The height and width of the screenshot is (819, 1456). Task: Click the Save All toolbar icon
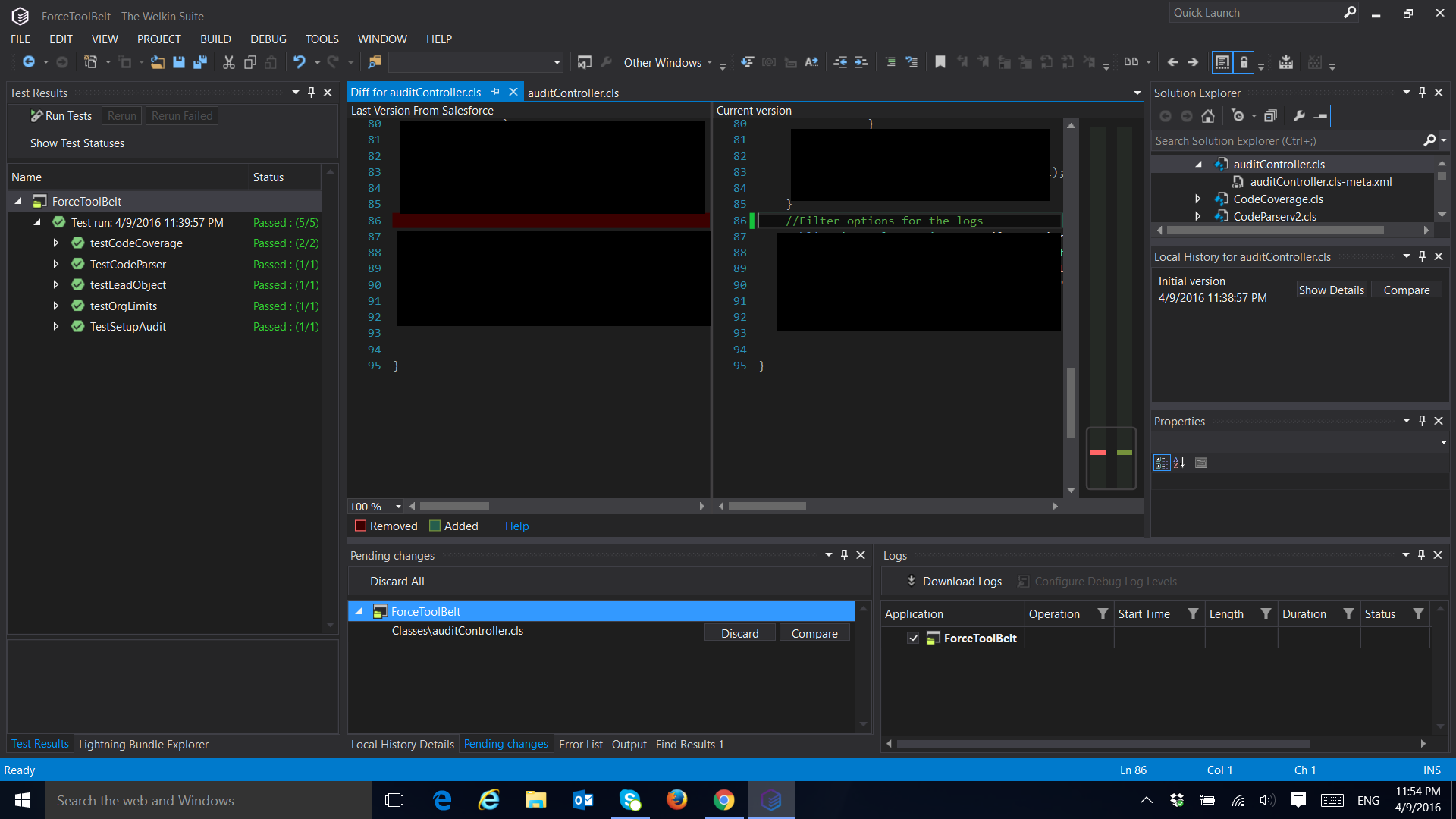click(200, 62)
